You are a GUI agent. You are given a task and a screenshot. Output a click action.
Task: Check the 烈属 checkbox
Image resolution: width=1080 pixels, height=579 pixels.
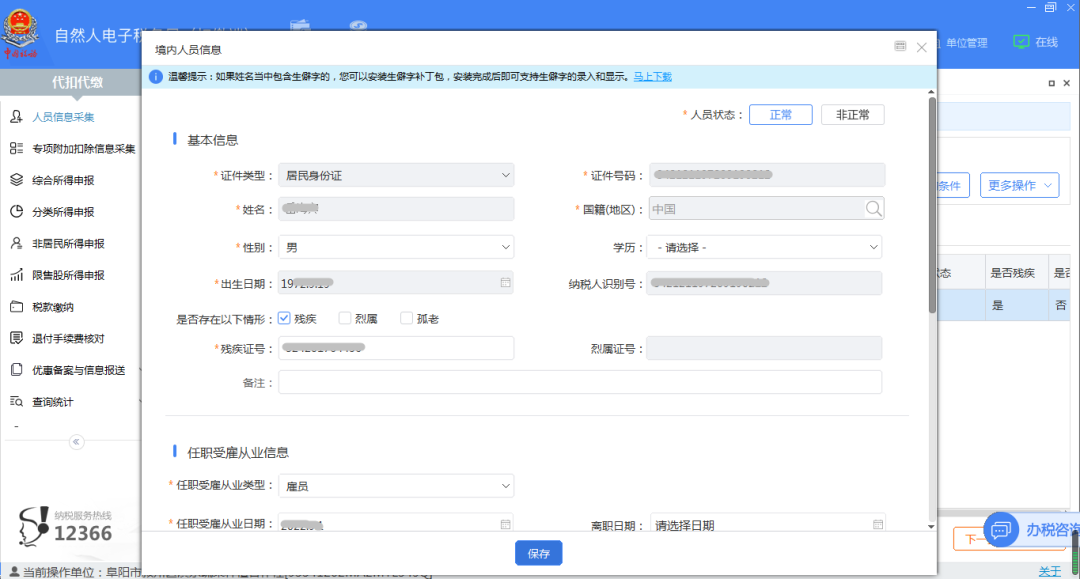344,318
